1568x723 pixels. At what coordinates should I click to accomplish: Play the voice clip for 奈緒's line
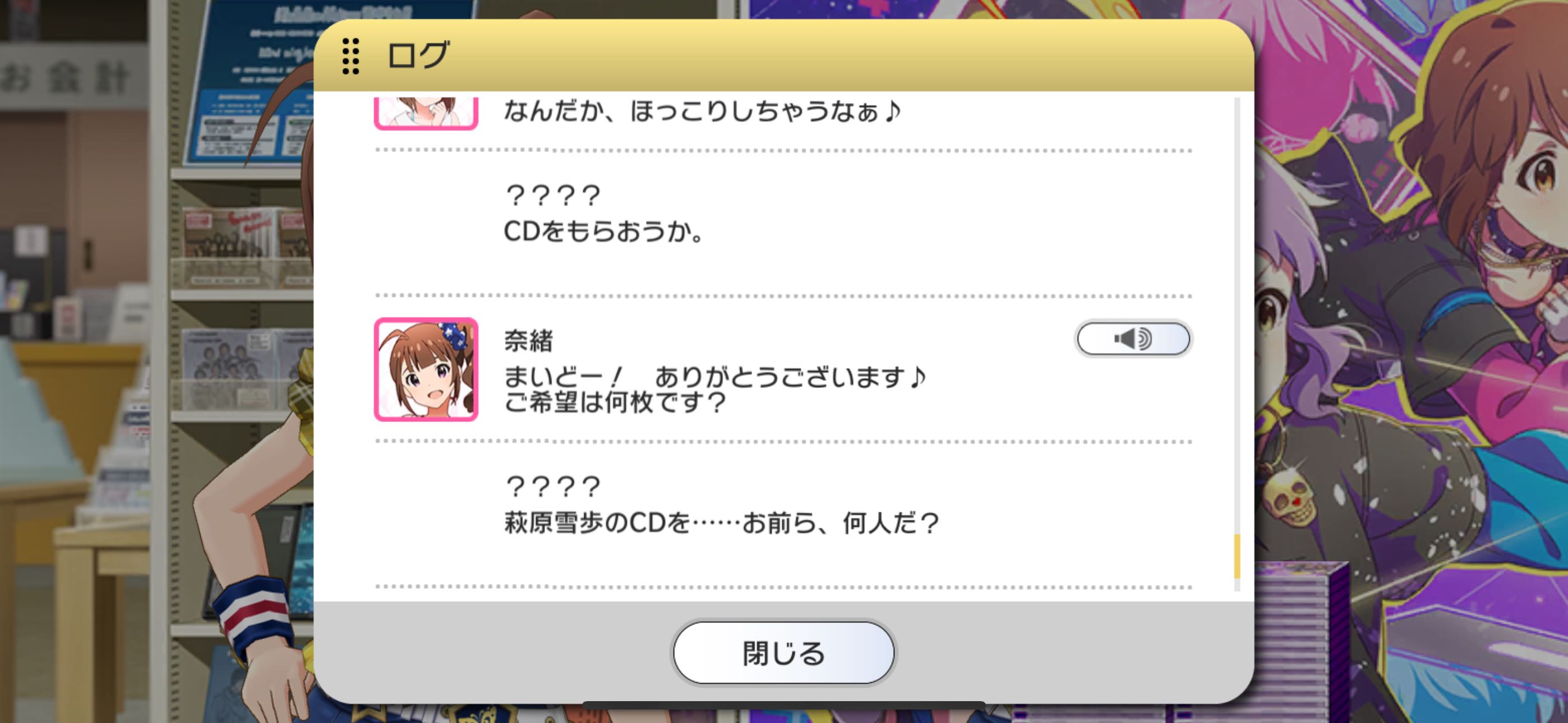[x=1133, y=339]
